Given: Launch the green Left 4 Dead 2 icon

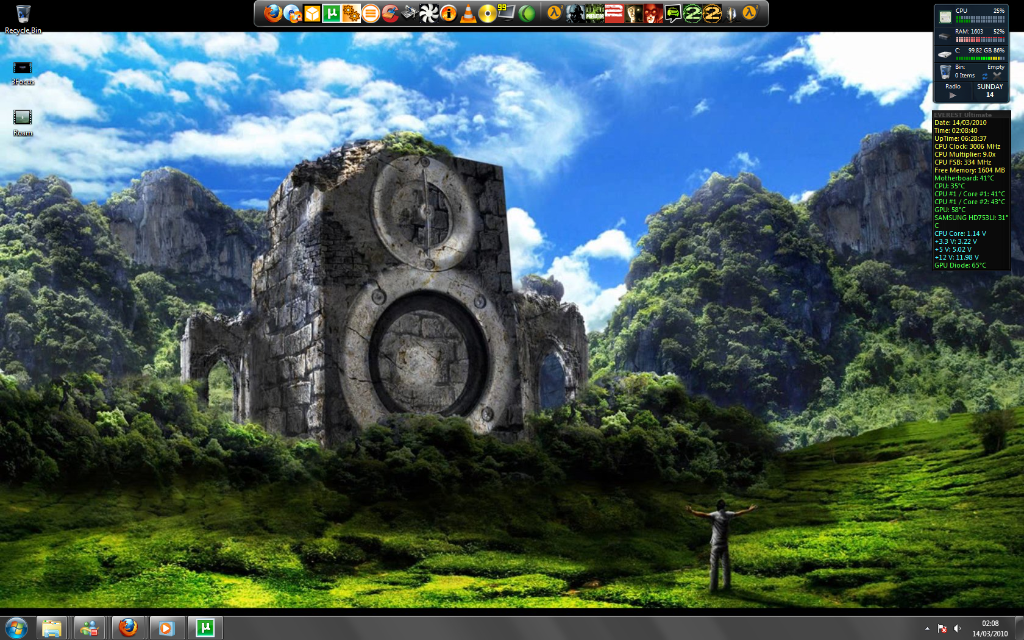Looking at the screenshot, I should pyautogui.click(x=692, y=13).
